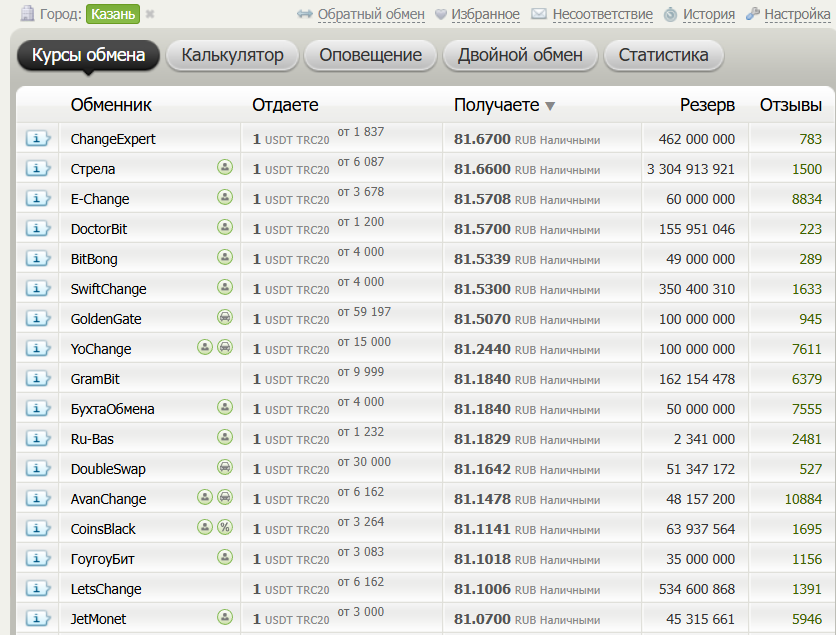Open 10884 reviews for AvanChange
The width and height of the screenshot is (836, 635).
click(803, 499)
